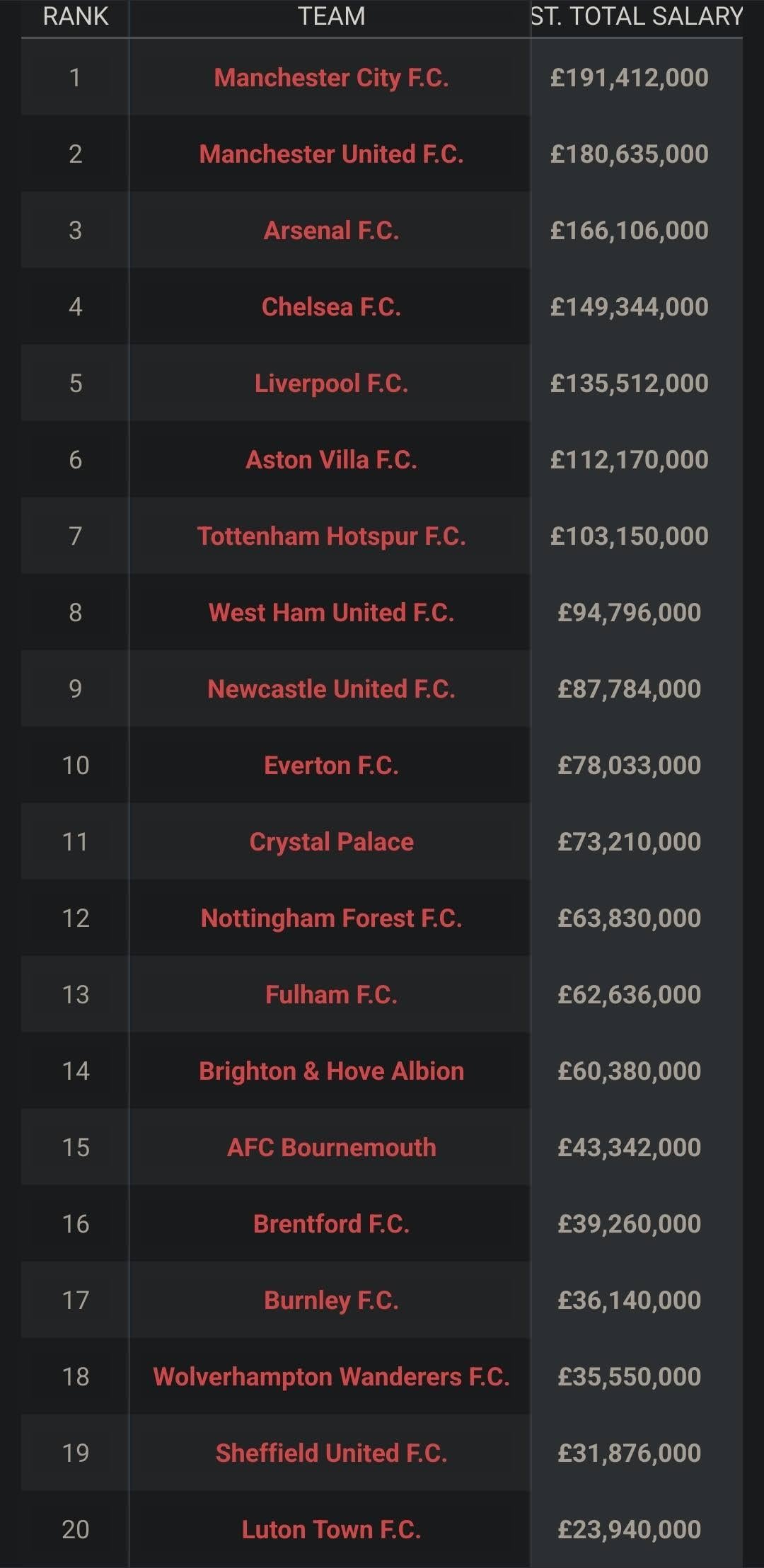Click the AFC Bournemouth team link
The height and width of the screenshot is (1568, 764).
pyautogui.click(x=331, y=1148)
